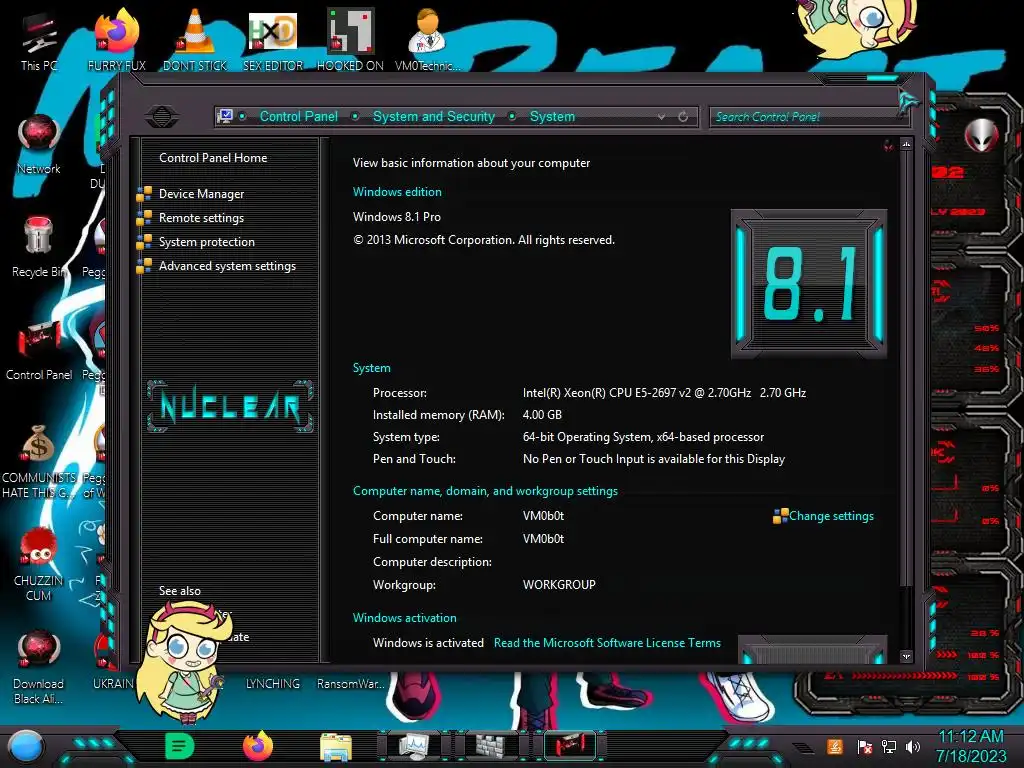Open the Firefox desktop shortcut icon
This screenshot has height=768, width=1024.
point(116,40)
